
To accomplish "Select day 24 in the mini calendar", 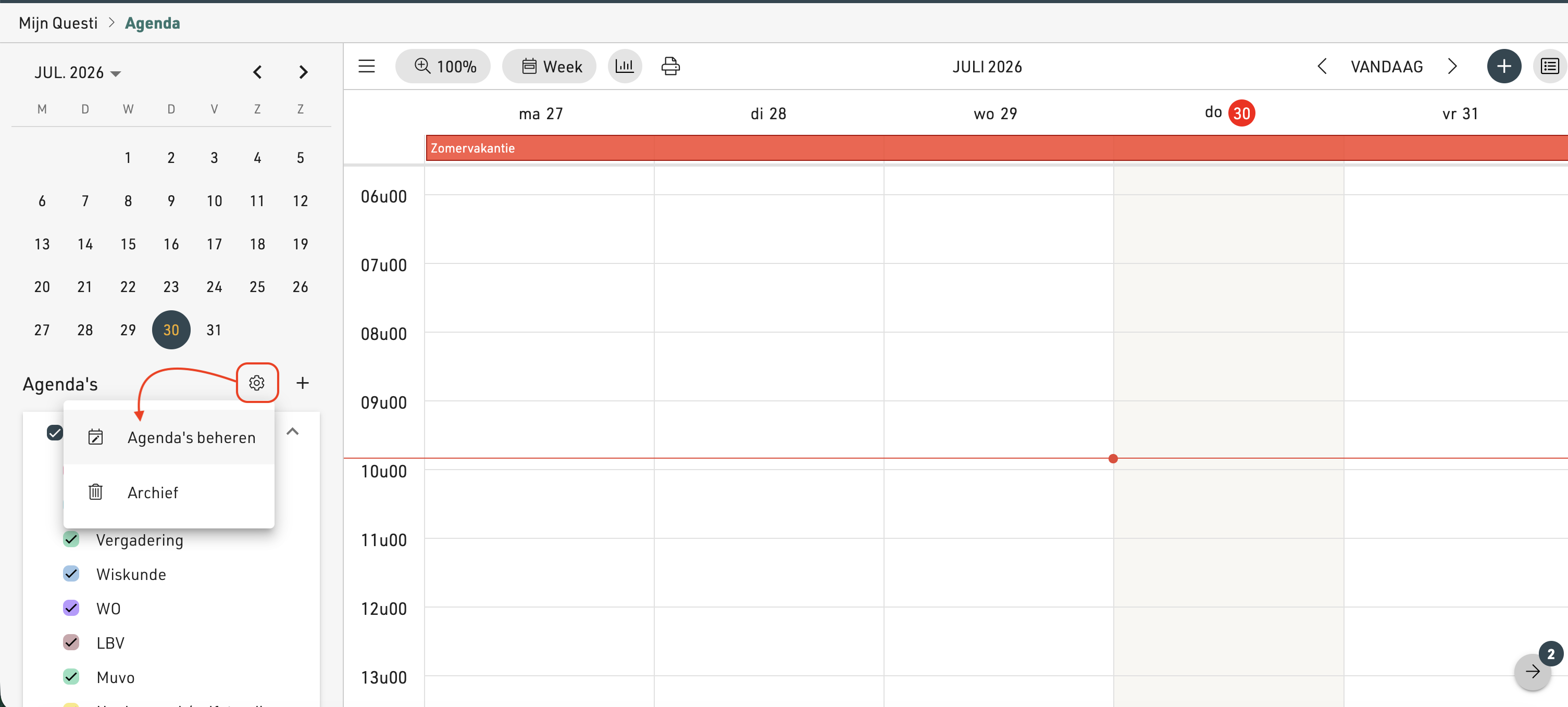I will click(x=214, y=287).
